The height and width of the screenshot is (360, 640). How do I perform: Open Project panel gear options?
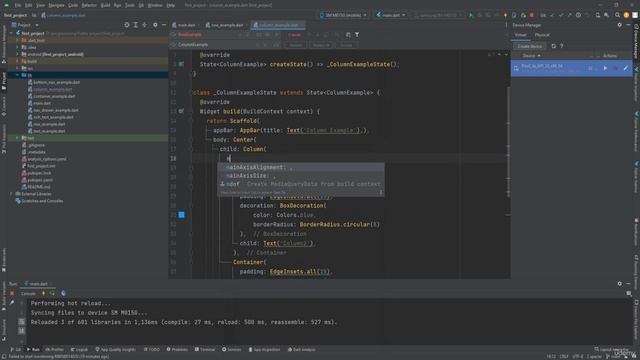click(x=155, y=25)
